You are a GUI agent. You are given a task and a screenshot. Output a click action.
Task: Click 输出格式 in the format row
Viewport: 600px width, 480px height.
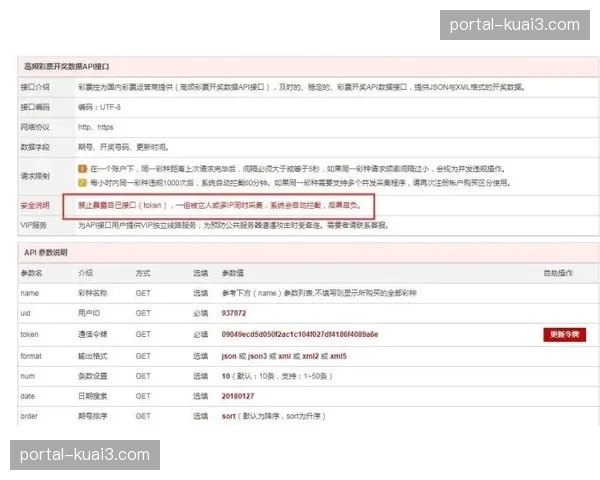pyautogui.click(x=93, y=356)
